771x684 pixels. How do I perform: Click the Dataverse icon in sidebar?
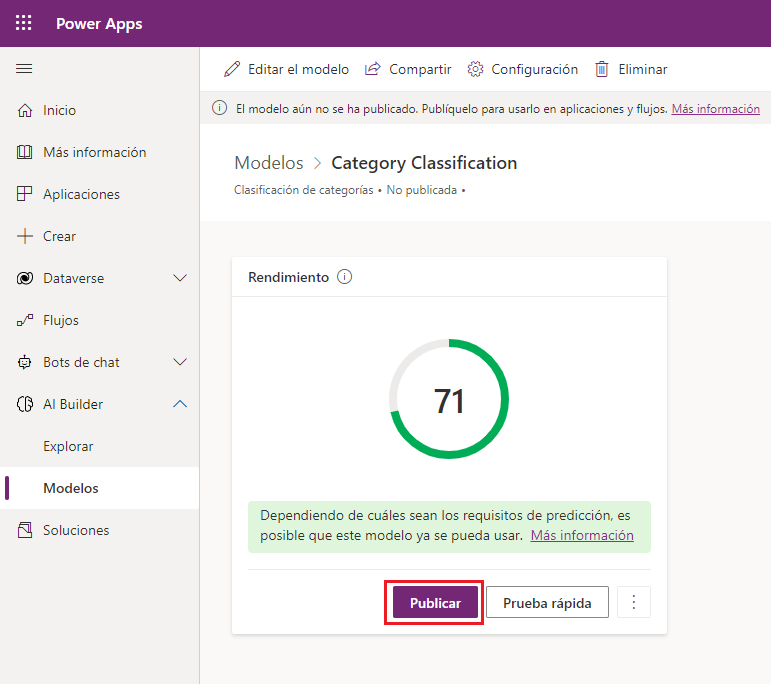pyautogui.click(x=25, y=278)
